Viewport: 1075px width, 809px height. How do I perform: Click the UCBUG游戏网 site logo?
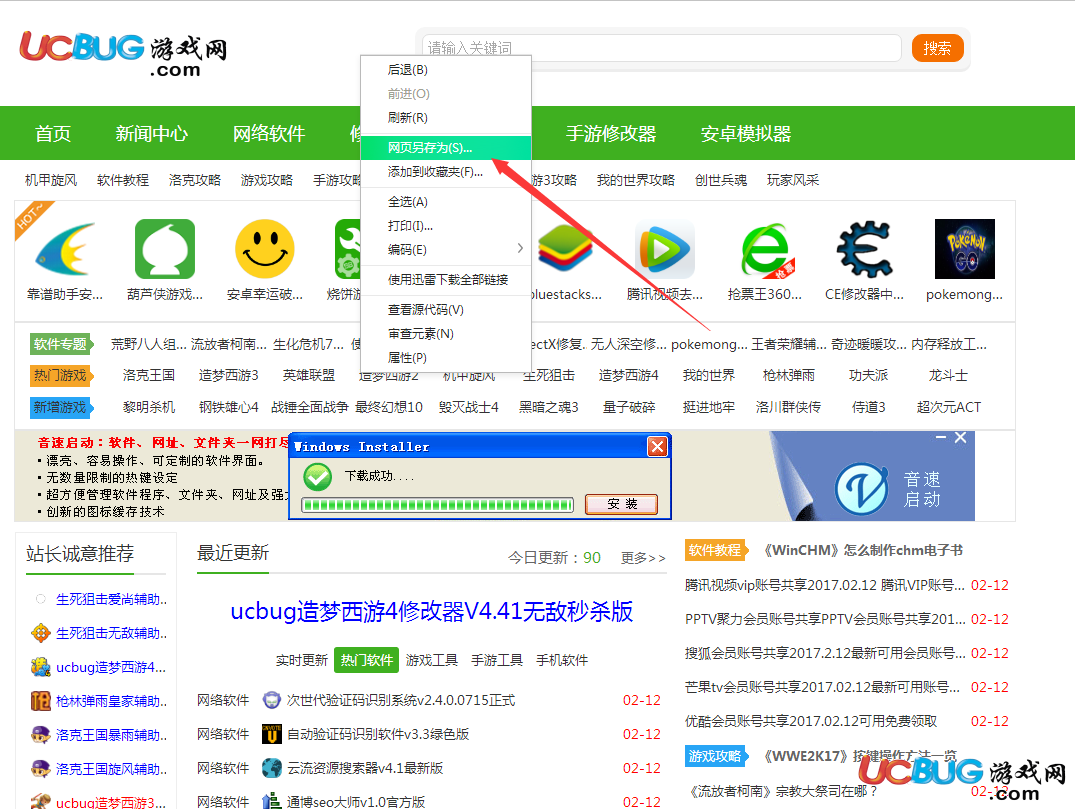click(x=123, y=53)
